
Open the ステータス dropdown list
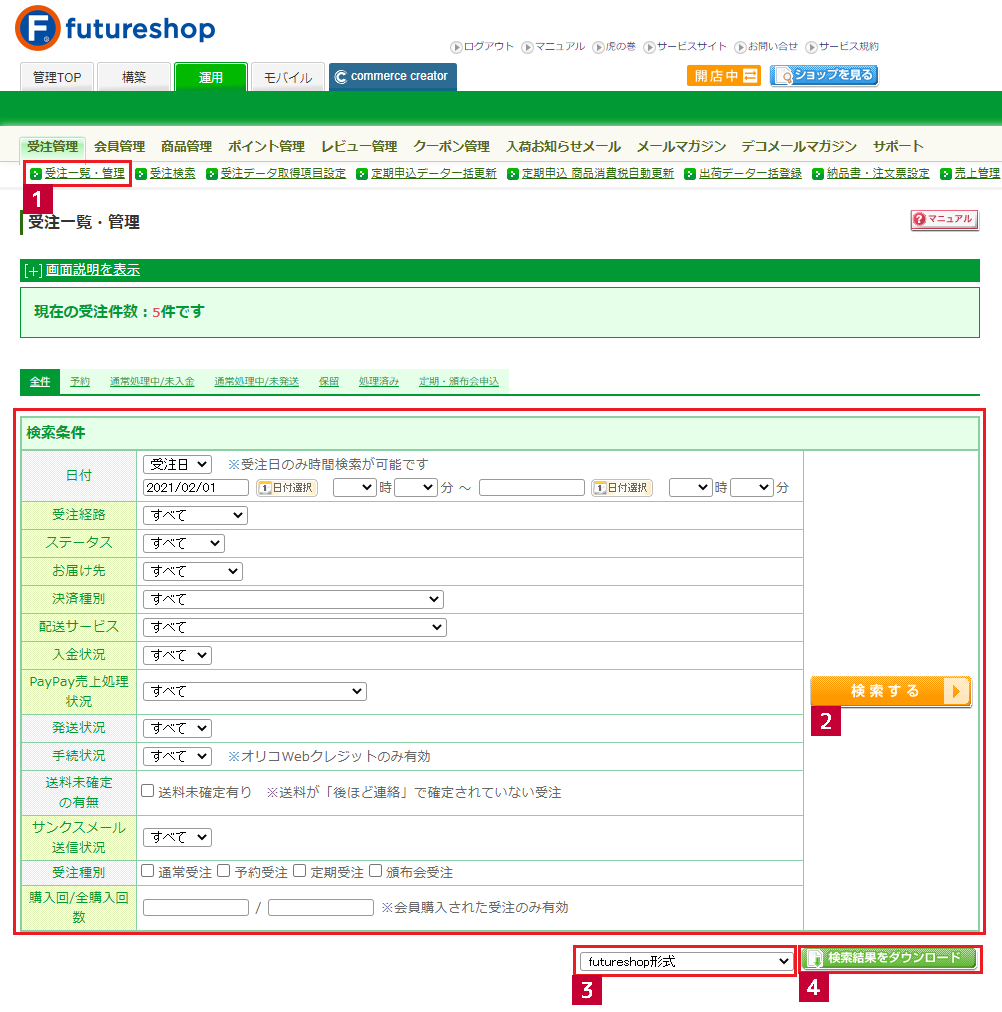coord(184,543)
